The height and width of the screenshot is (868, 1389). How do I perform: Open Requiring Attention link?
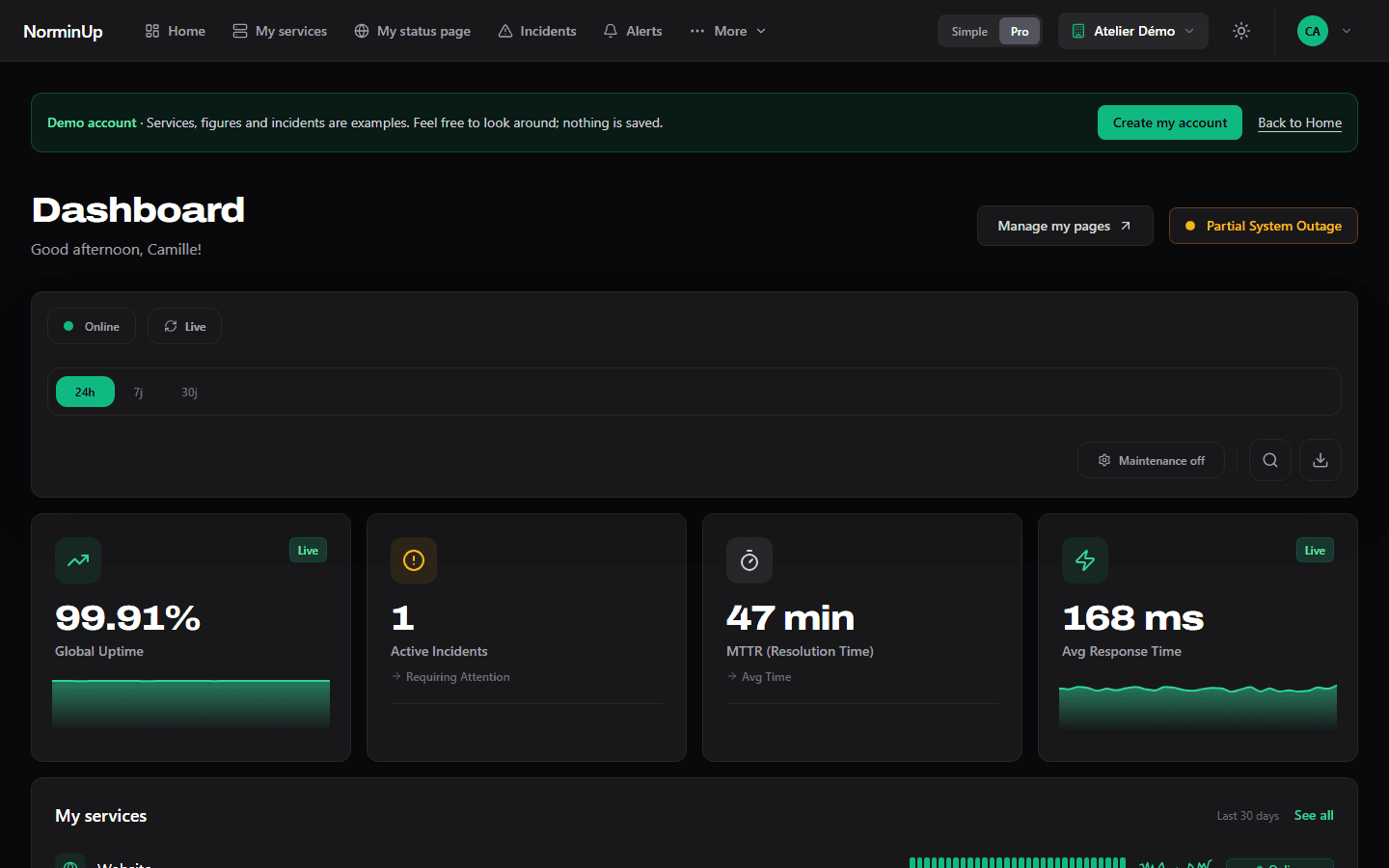pos(450,677)
